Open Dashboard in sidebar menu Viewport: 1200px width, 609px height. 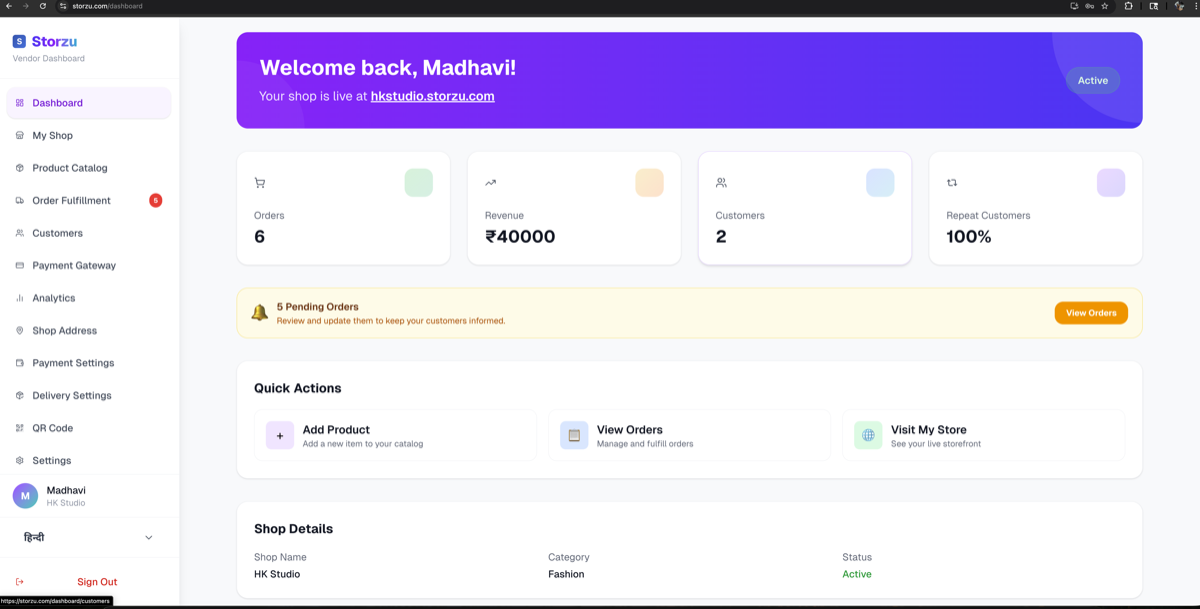point(89,103)
